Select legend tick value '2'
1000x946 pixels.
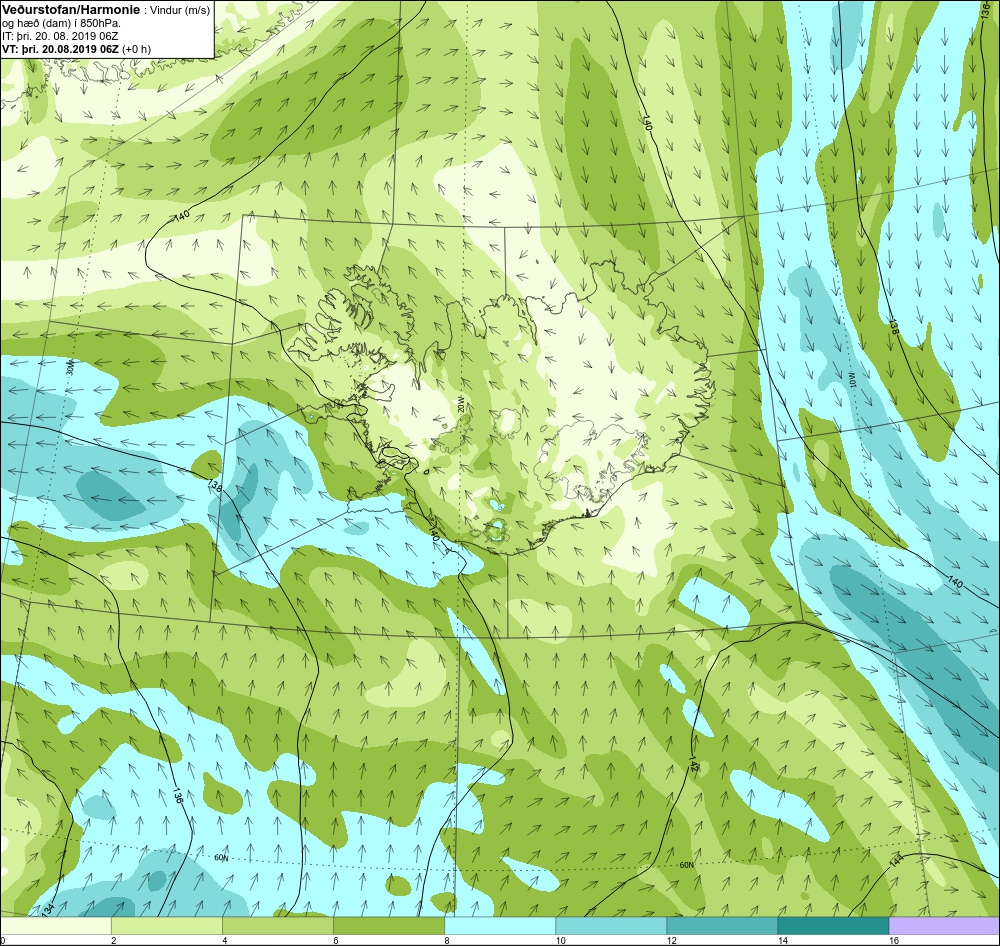[114, 940]
